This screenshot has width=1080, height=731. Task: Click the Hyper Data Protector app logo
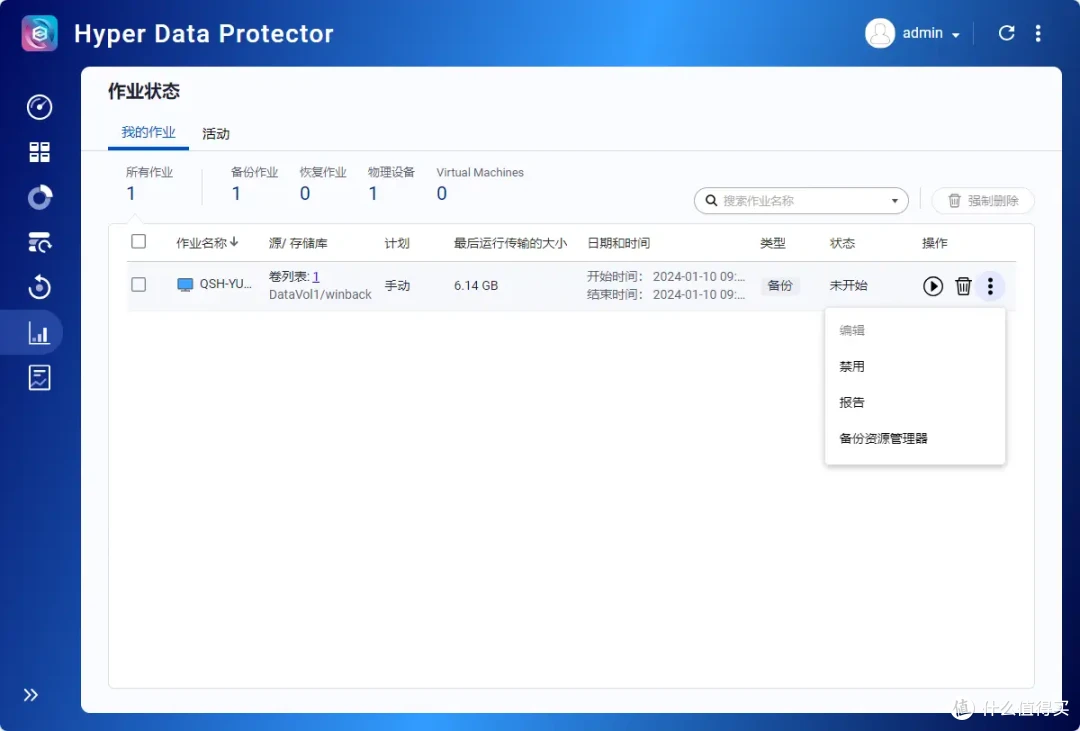(x=39, y=32)
